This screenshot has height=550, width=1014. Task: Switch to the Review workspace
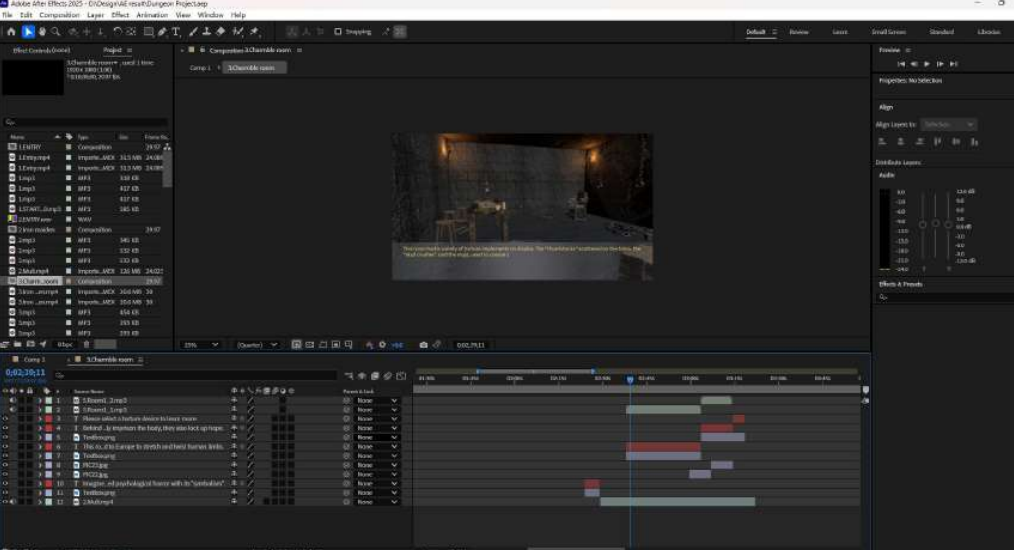tap(799, 32)
